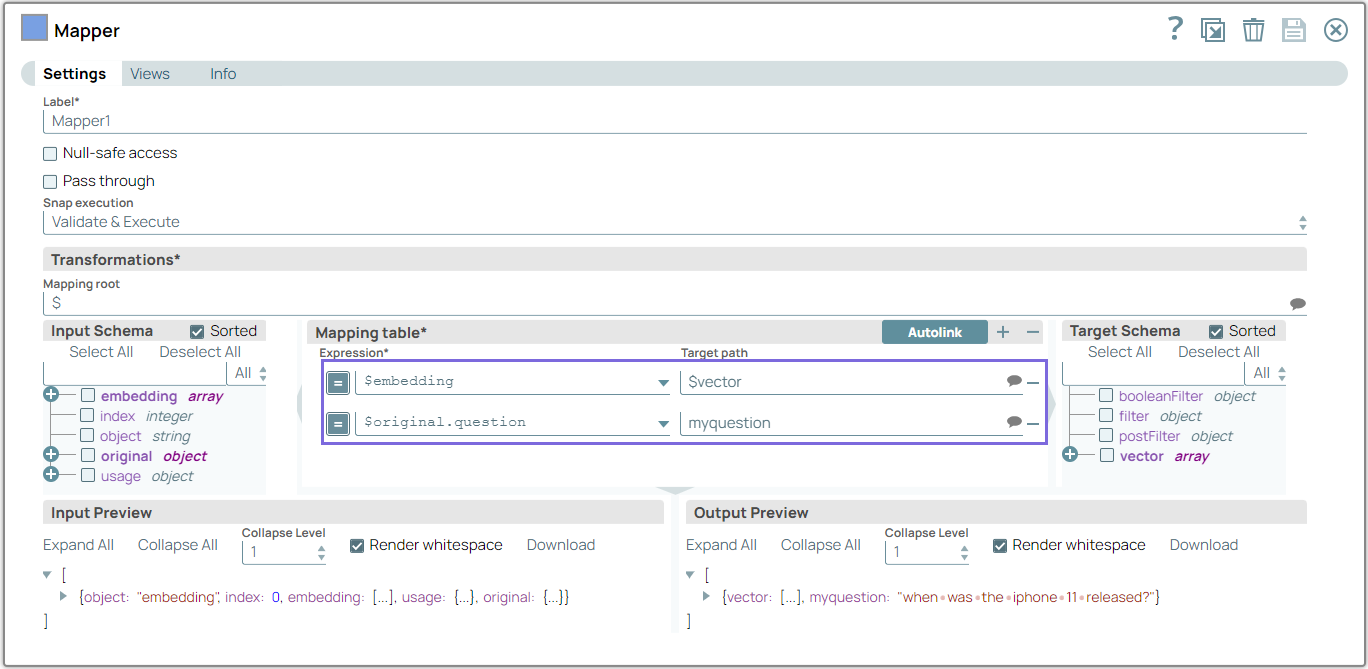Expand the original object in Input Schema
The height and width of the screenshot is (669, 1368).
[x=50, y=455]
